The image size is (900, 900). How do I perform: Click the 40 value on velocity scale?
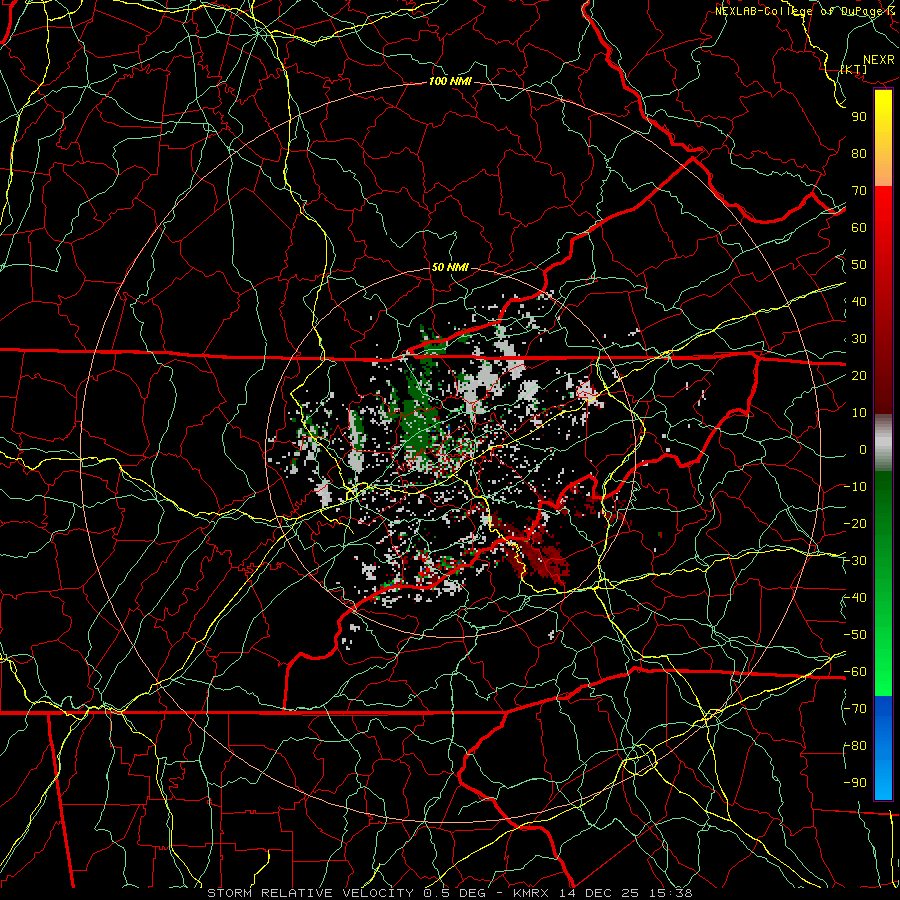tap(859, 301)
